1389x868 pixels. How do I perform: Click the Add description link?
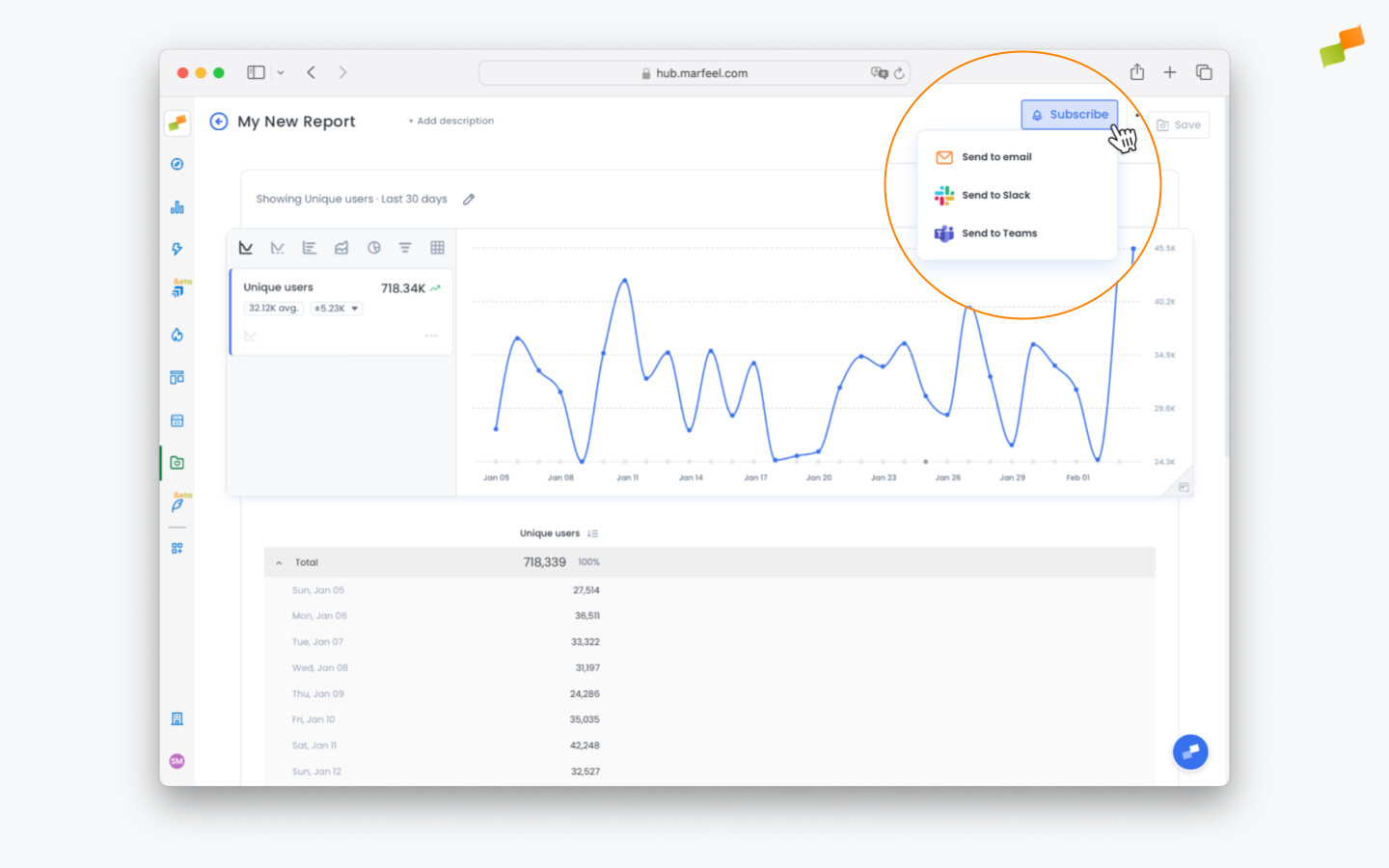pyautogui.click(x=450, y=122)
